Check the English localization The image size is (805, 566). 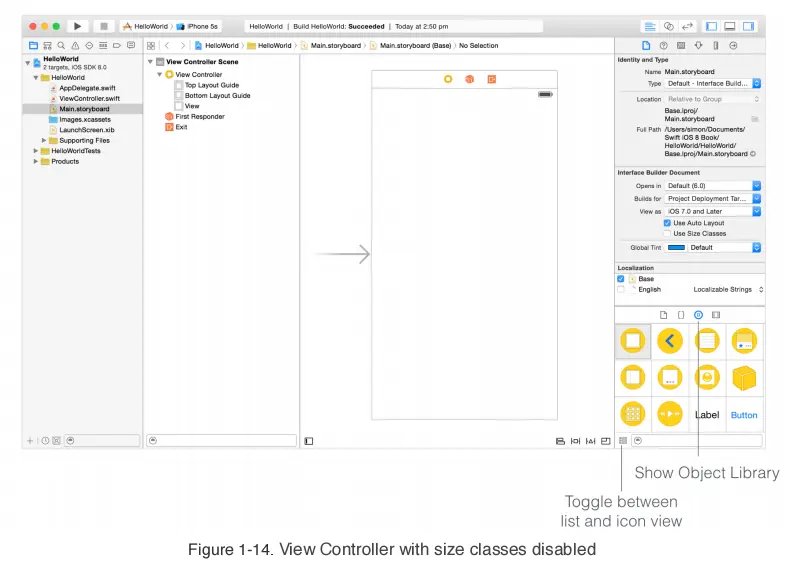coord(621,290)
